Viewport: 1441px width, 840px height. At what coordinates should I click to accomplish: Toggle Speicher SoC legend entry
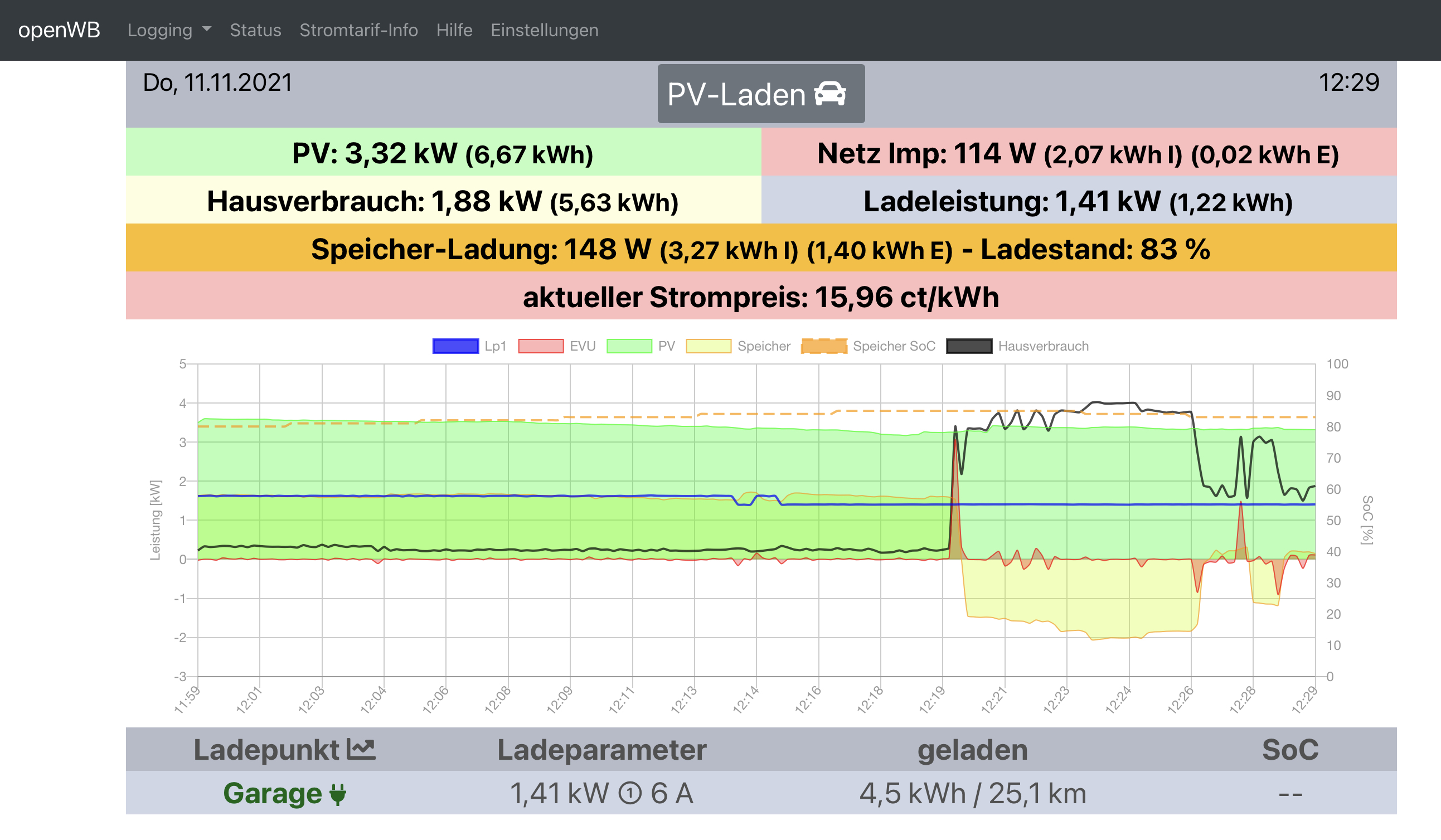tap(868, 346)
